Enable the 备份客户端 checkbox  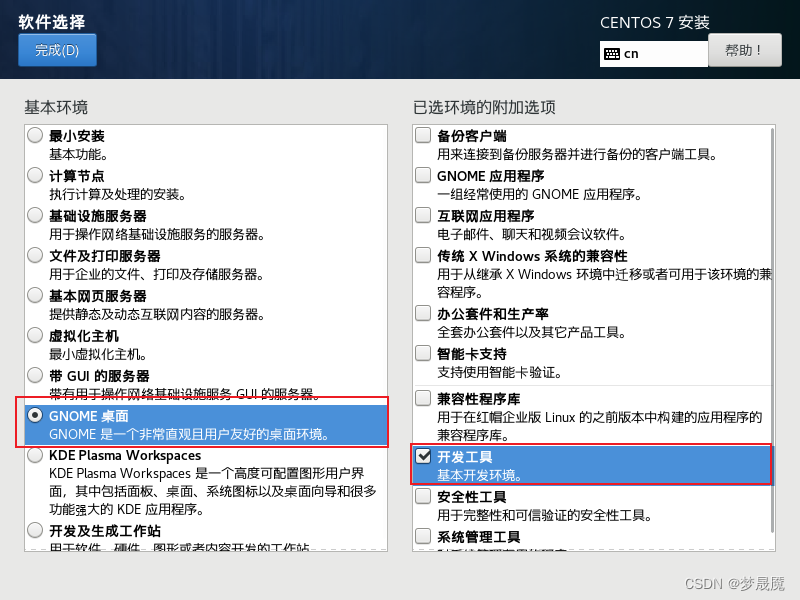point(423,135)
